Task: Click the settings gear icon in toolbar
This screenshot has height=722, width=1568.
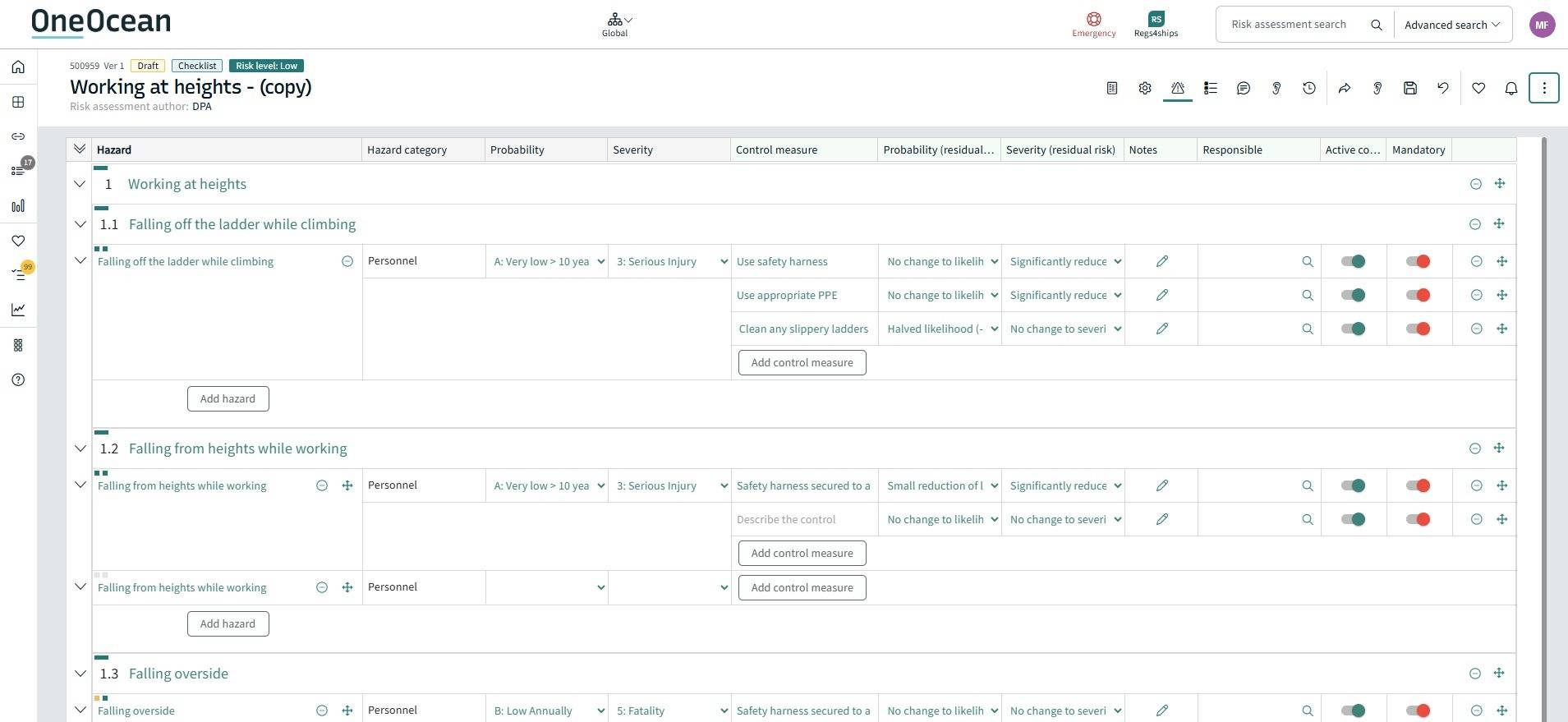Action: 1144,88
